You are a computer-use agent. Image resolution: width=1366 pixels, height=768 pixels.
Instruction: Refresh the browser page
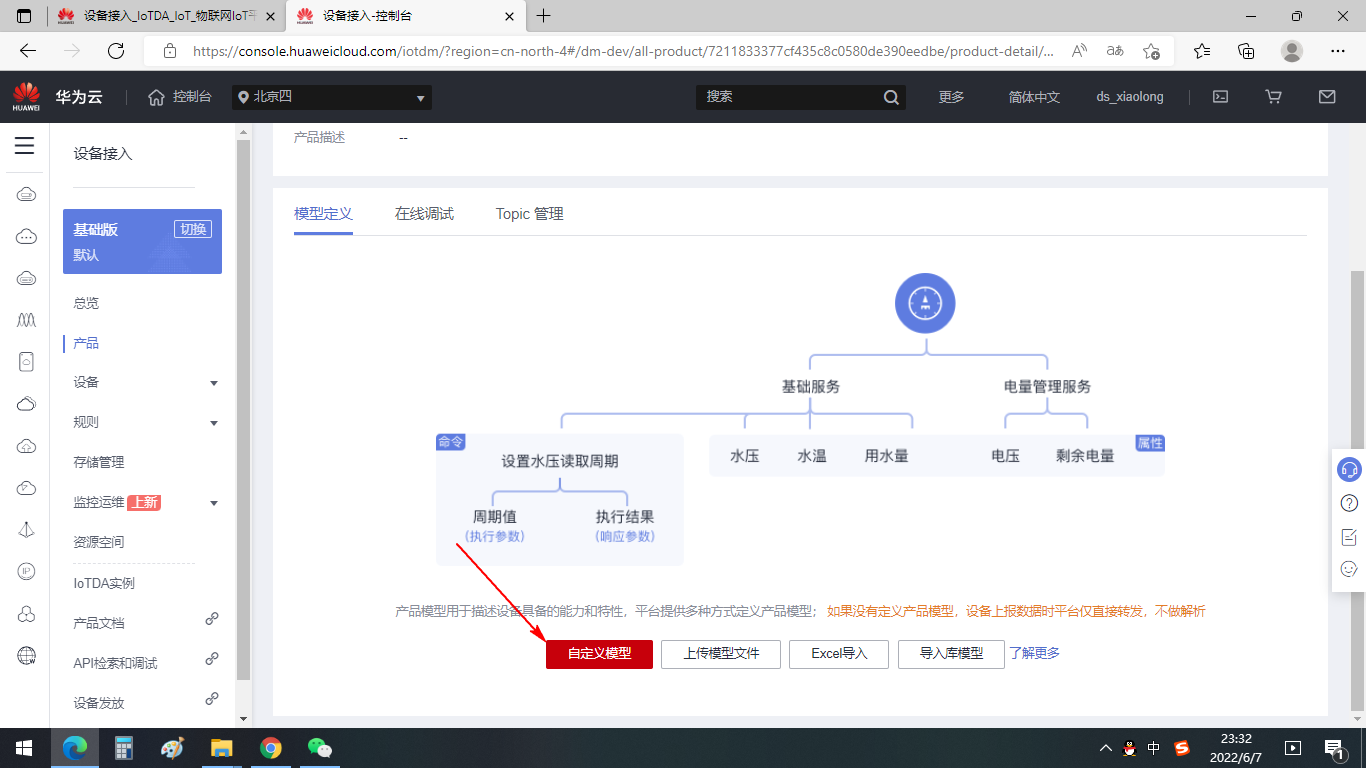coord(116,51)
